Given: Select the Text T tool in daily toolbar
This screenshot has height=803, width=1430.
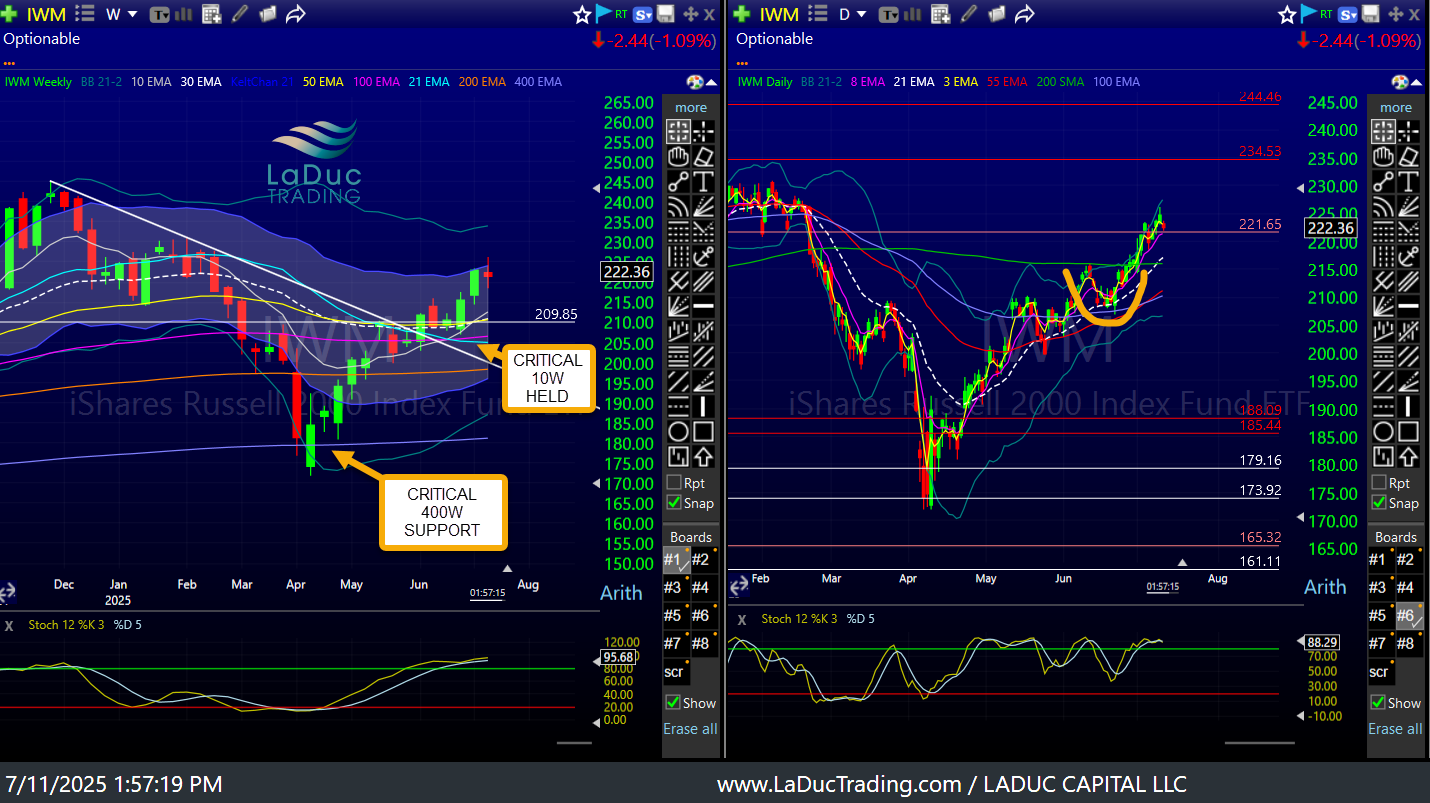Looking at the screenshot, I should point(1408,181).
